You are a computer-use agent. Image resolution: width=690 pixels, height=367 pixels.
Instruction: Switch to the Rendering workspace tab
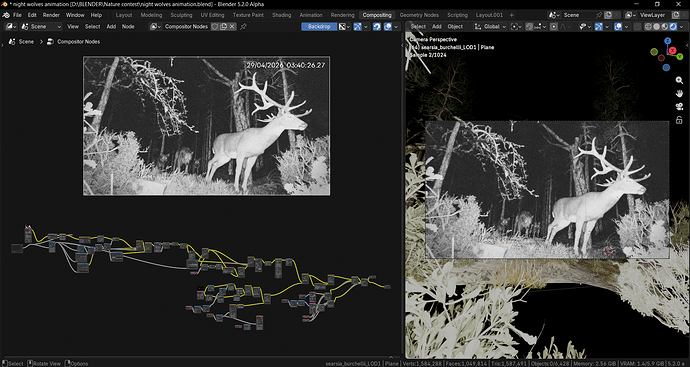click(342, 15)
